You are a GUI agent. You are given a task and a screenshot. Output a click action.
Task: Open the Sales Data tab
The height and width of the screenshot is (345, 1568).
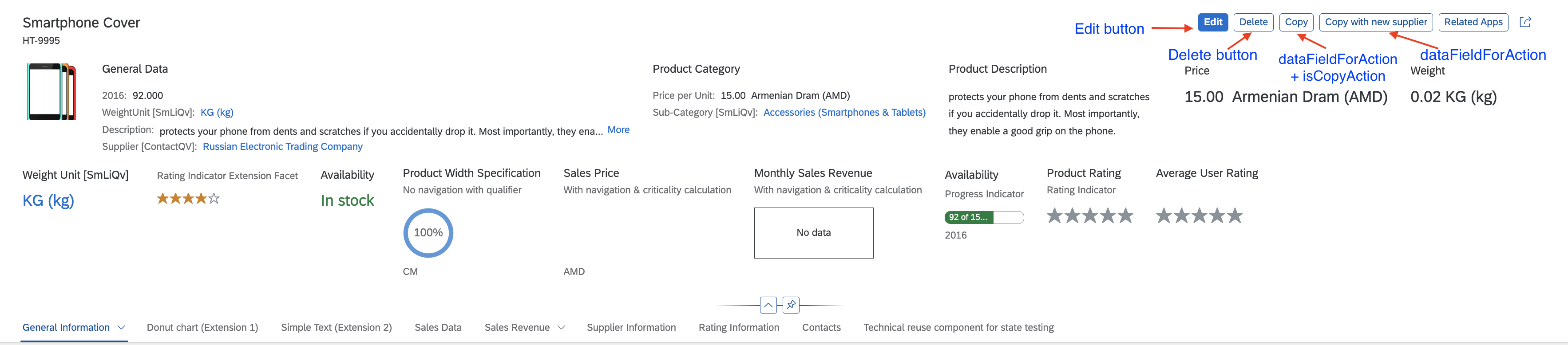pos(438,327)
